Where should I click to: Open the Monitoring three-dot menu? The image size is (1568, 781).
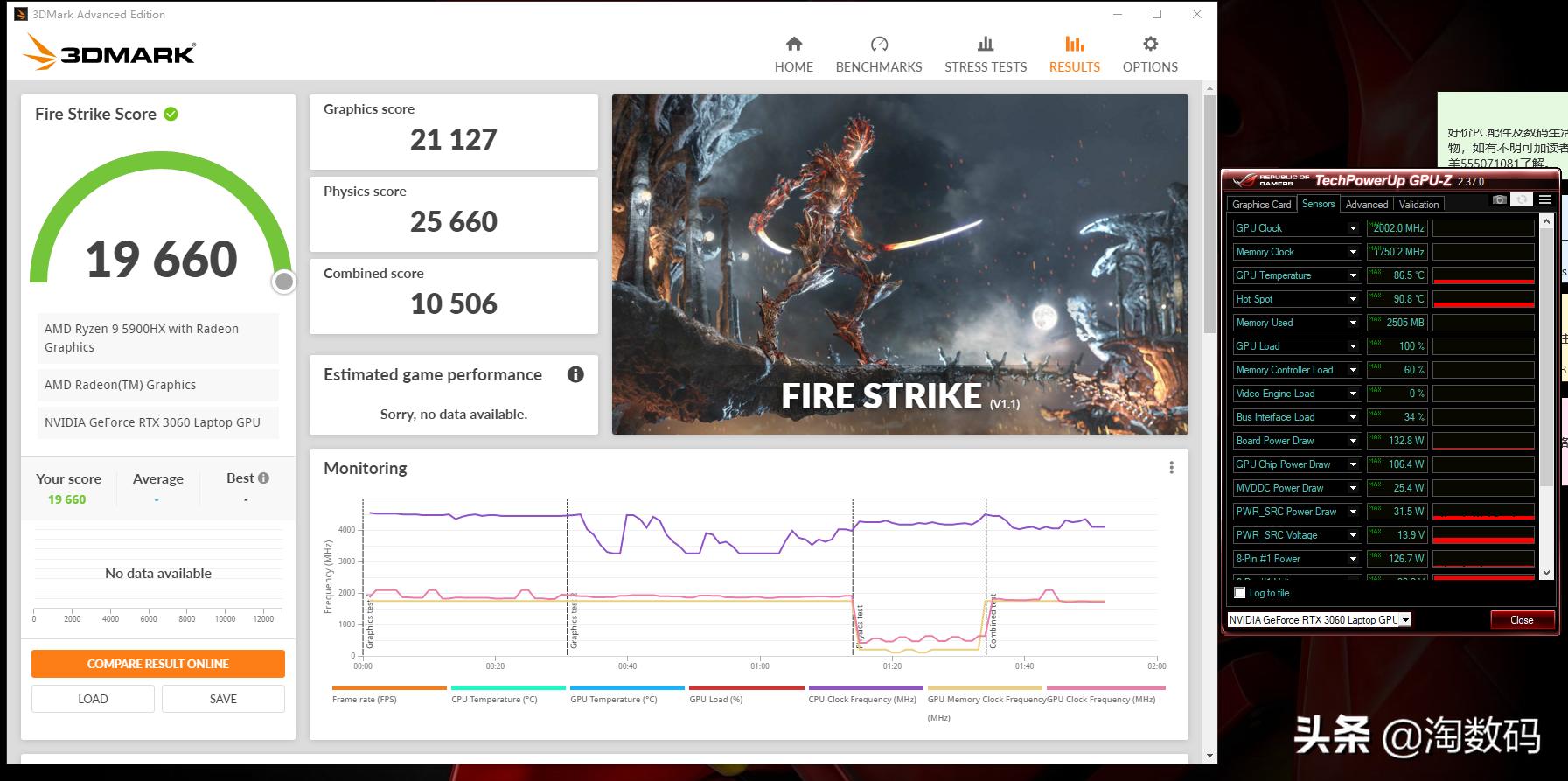[x=1171, y=468]
